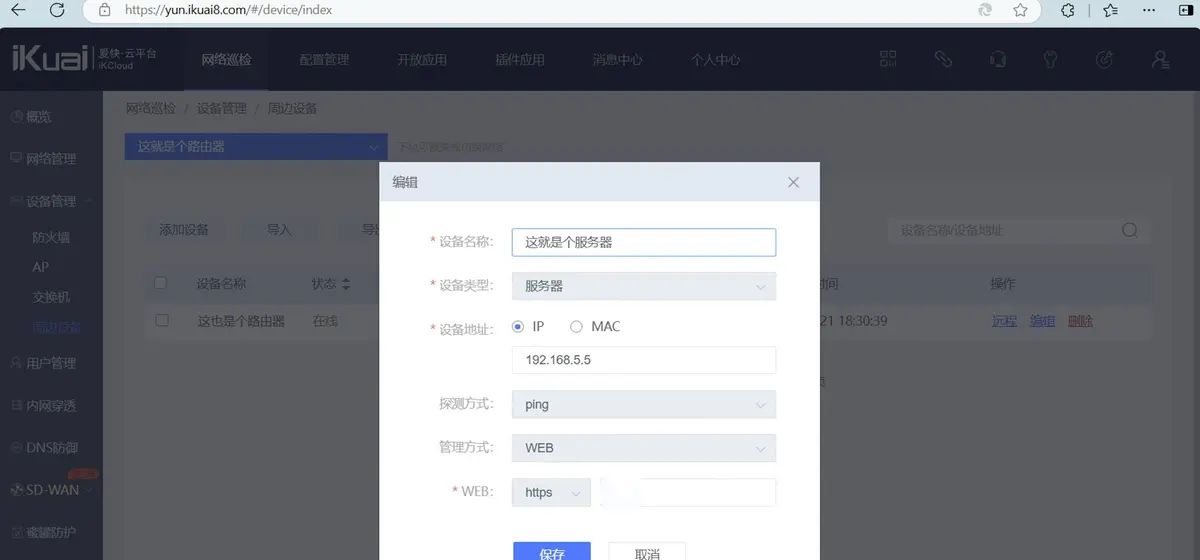Click search magnifier icon in device search
Image resolution: width=1200 pixels, height=560 pixels.
pyautogui.click(x=1130, y=230)
